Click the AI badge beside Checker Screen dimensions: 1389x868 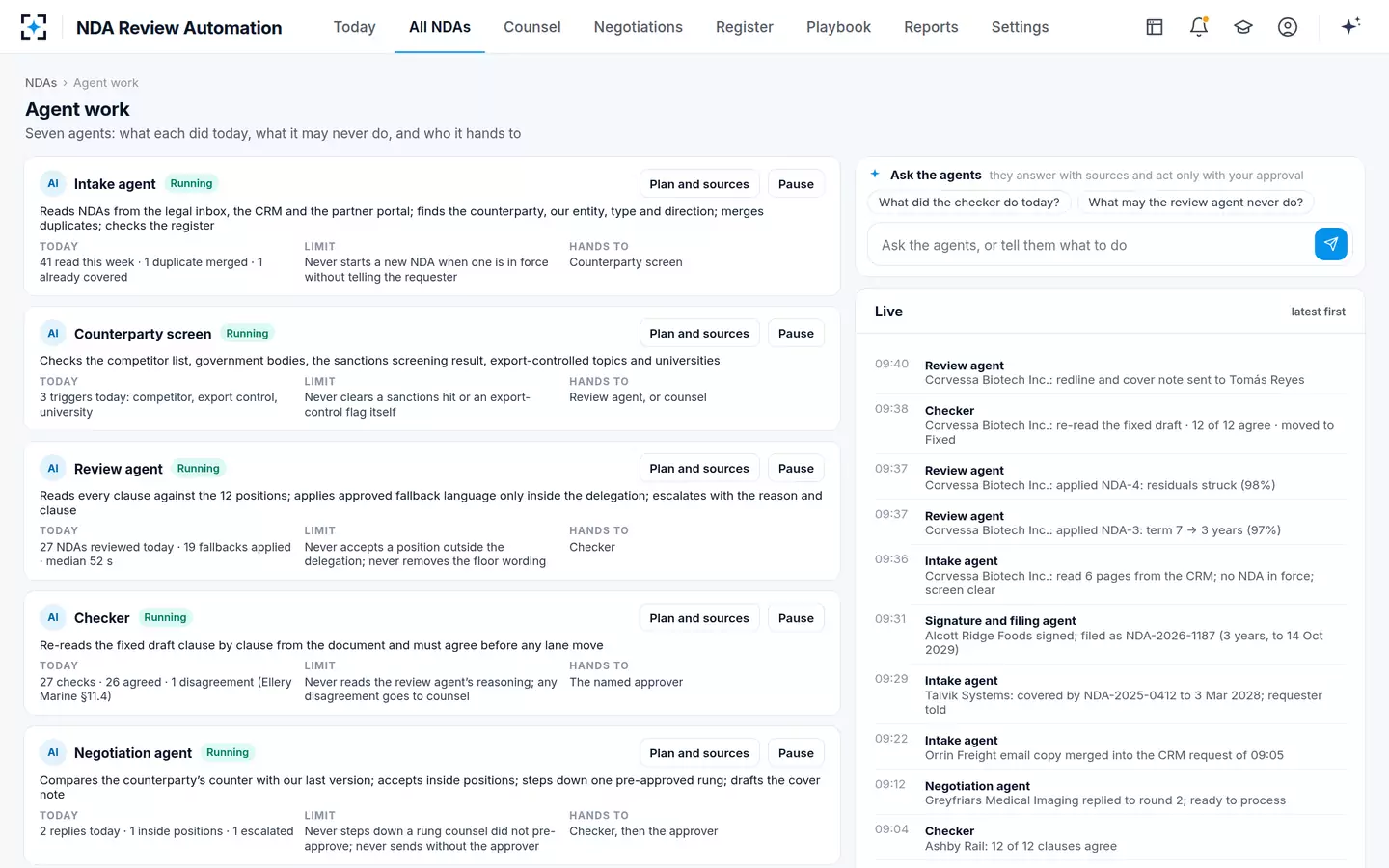(x=53, y=617)
